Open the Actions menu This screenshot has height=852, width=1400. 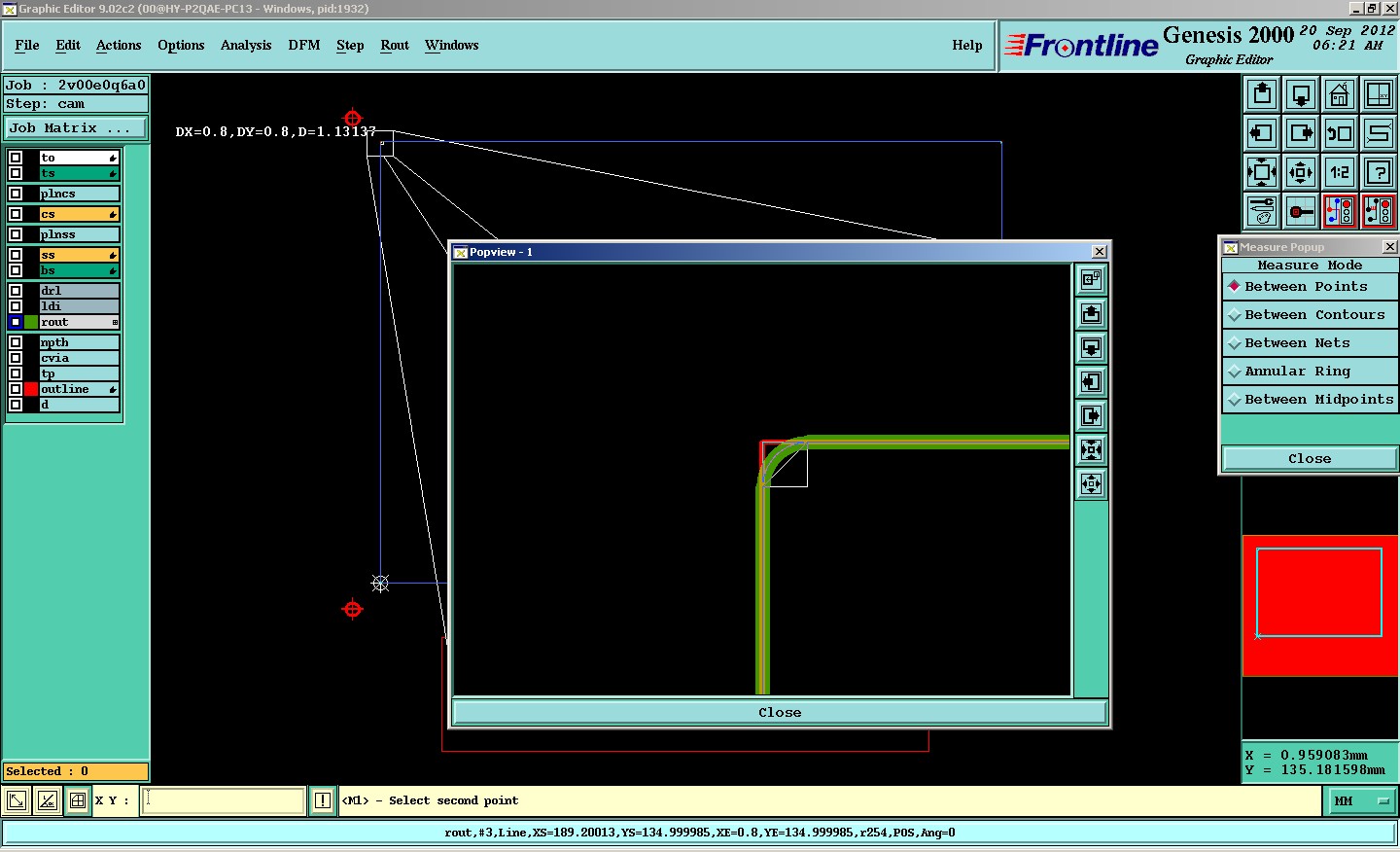coord(119,46)
